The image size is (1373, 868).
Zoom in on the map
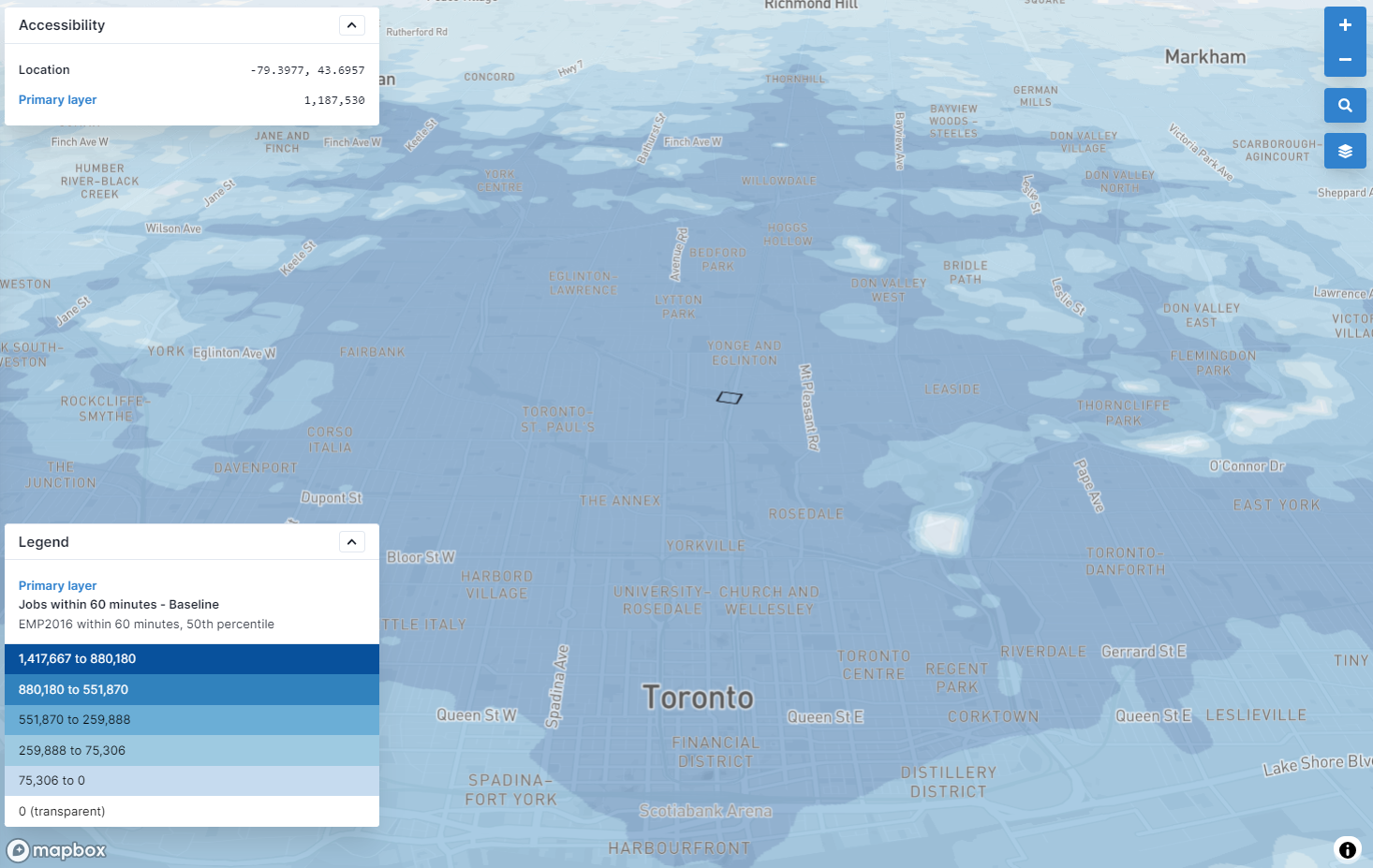click(1345, 25)
